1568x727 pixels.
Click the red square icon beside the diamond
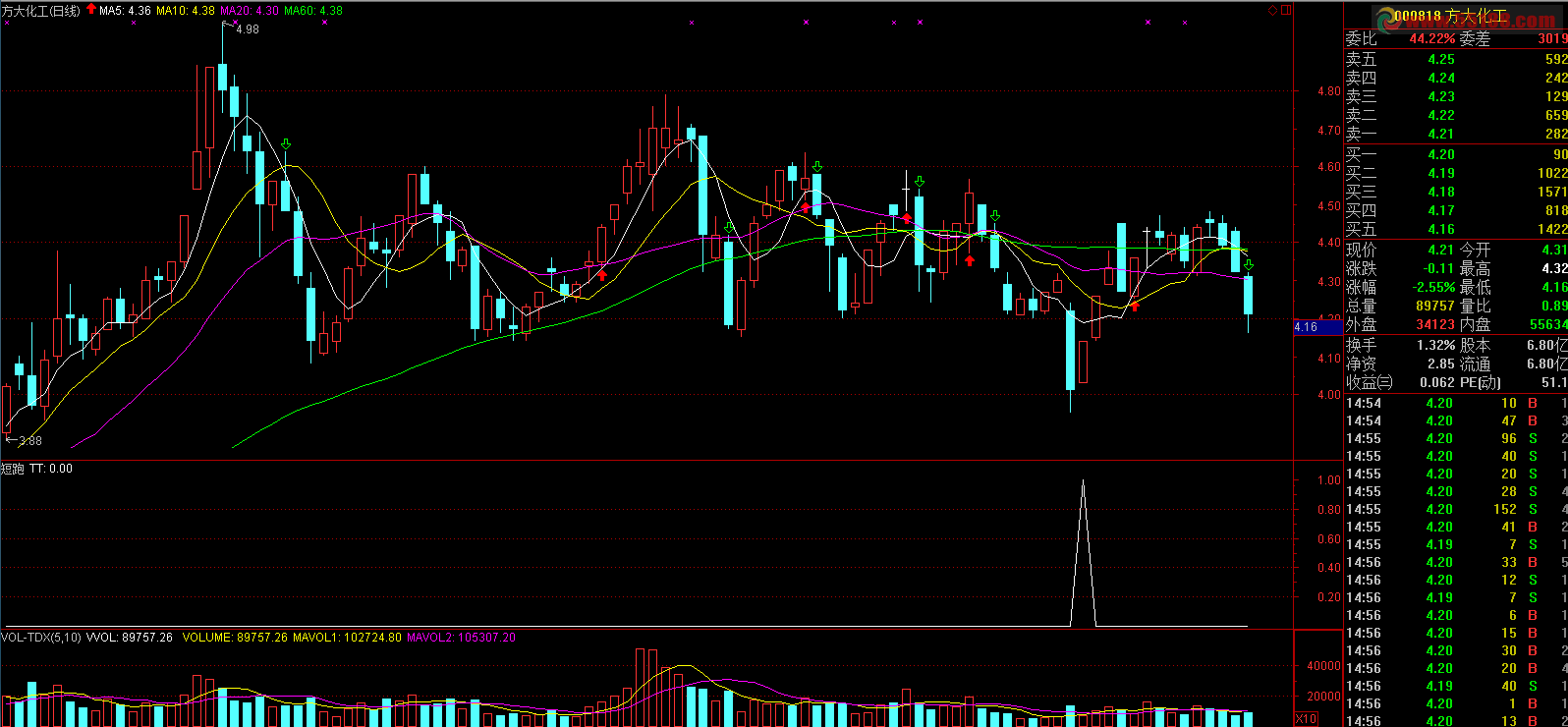tap(1285, 10)
